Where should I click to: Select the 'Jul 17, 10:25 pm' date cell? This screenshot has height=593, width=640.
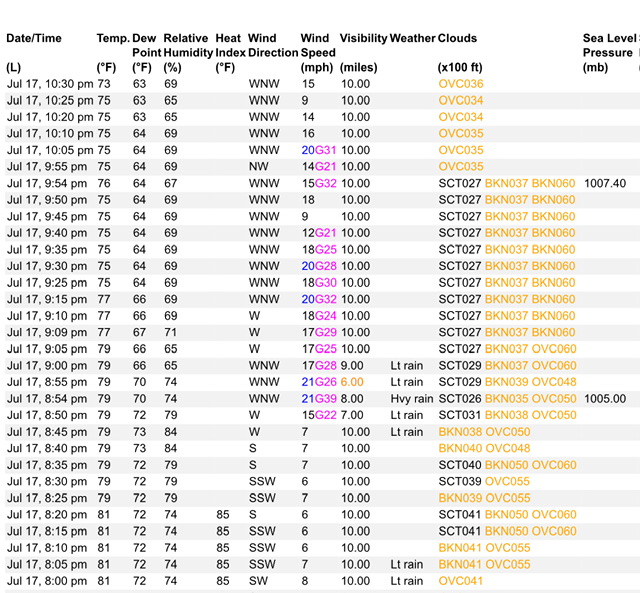point(50,100)
